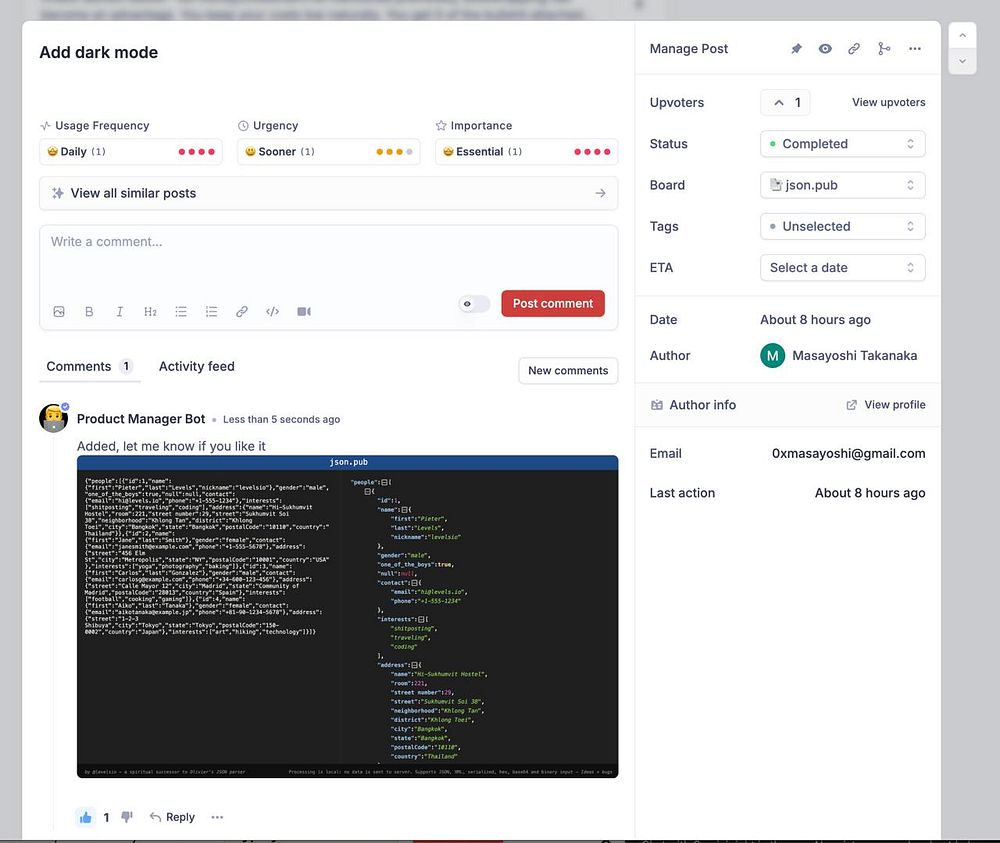Click View upvoters link

tap(888, 102)
